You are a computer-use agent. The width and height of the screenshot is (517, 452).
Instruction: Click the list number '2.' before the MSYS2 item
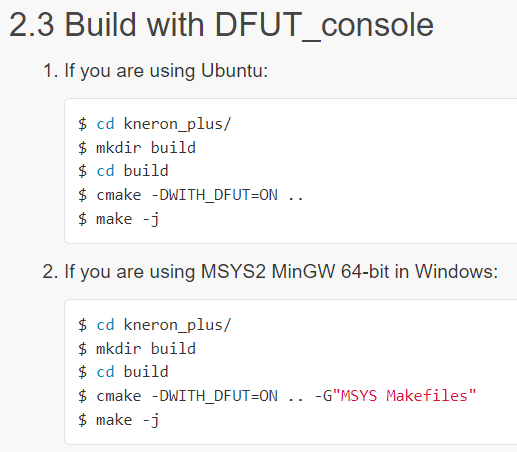[x=51, y=272]
